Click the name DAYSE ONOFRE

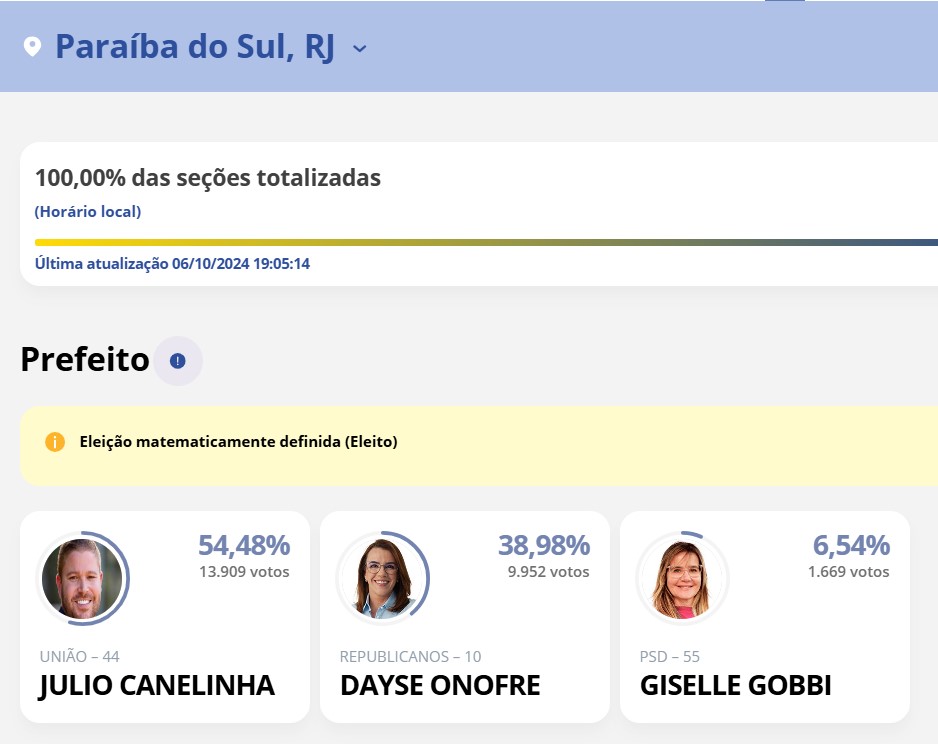tap(439, 686)
